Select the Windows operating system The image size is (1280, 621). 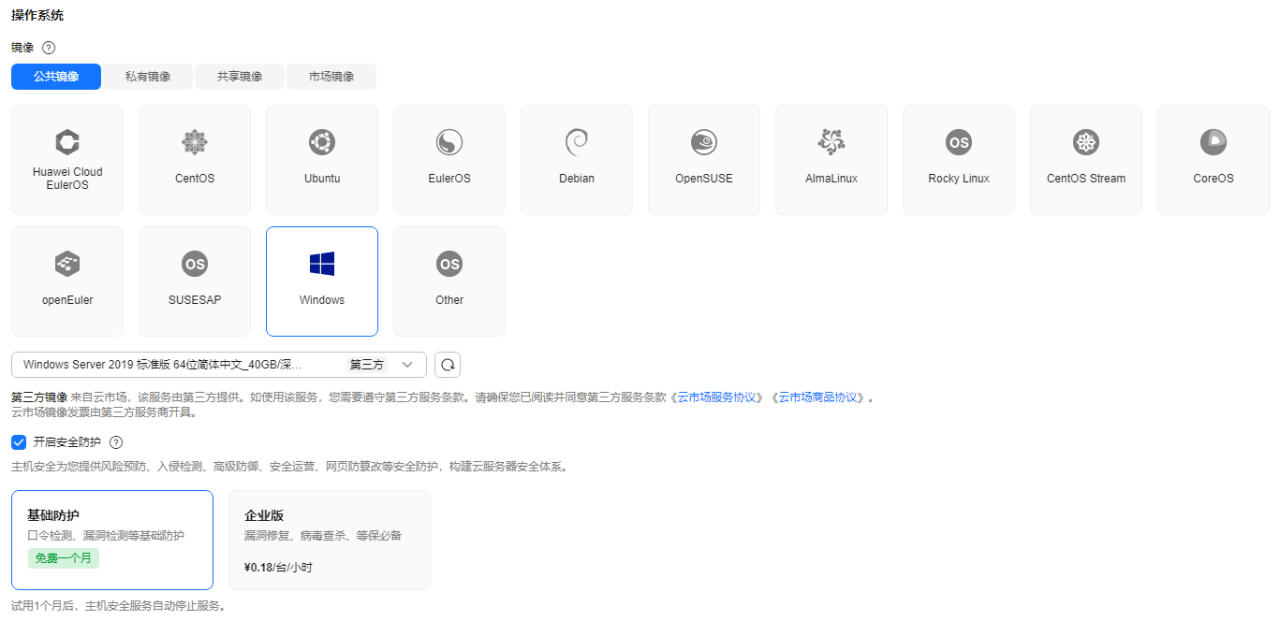322,281
